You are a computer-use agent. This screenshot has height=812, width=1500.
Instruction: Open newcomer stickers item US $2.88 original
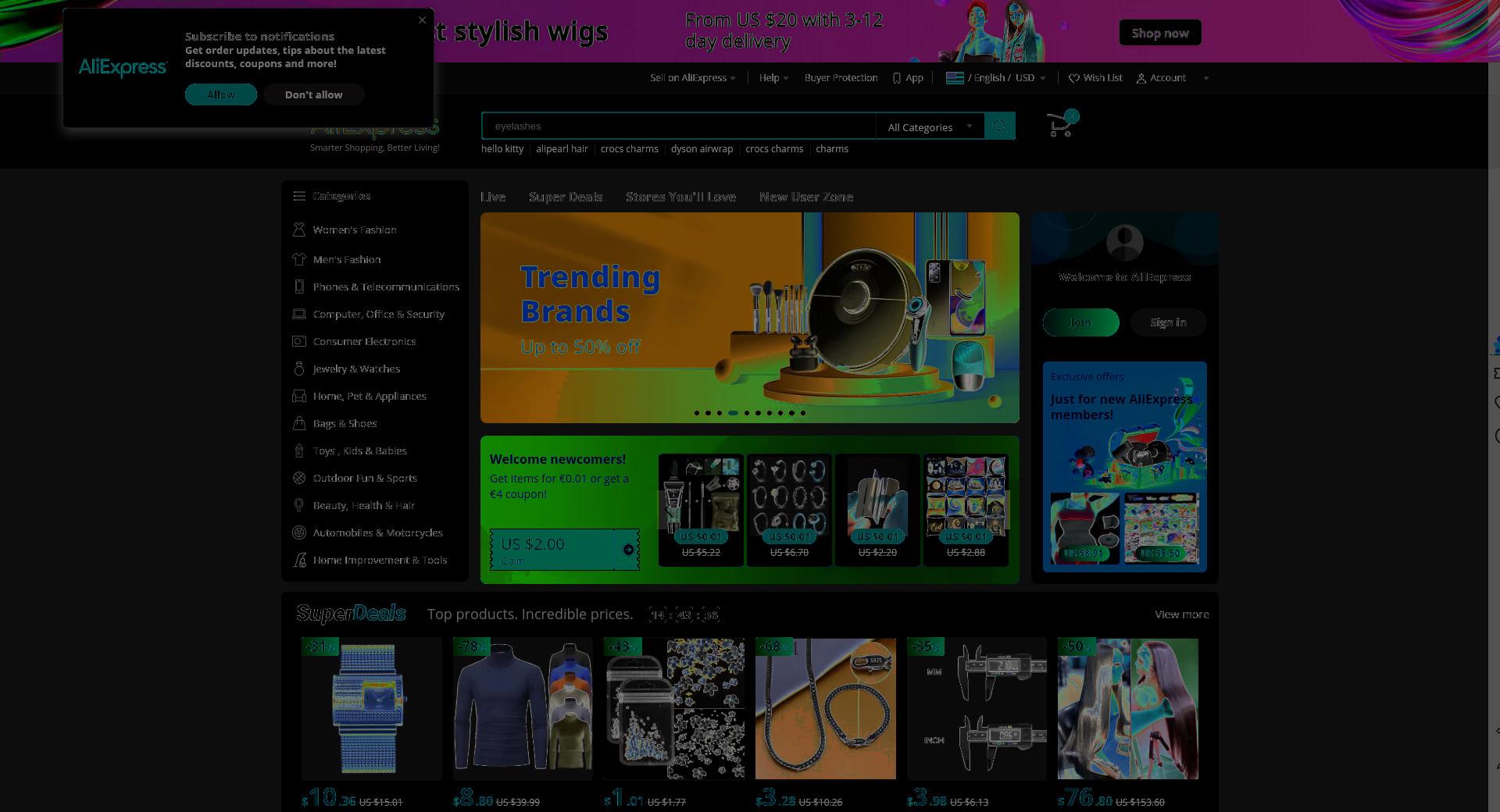(x=966, y=509)
